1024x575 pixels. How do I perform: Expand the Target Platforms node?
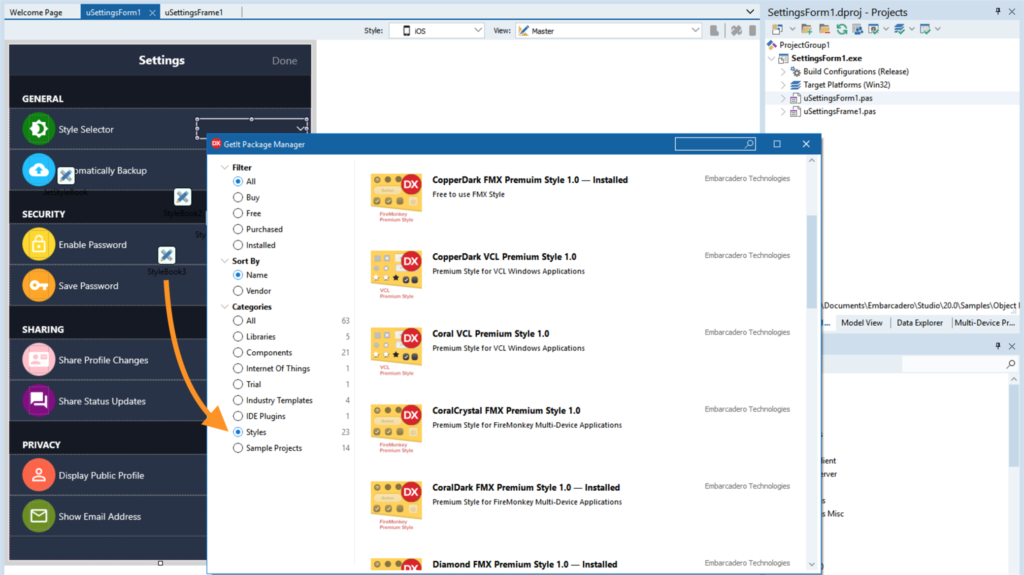click(783, 85)
